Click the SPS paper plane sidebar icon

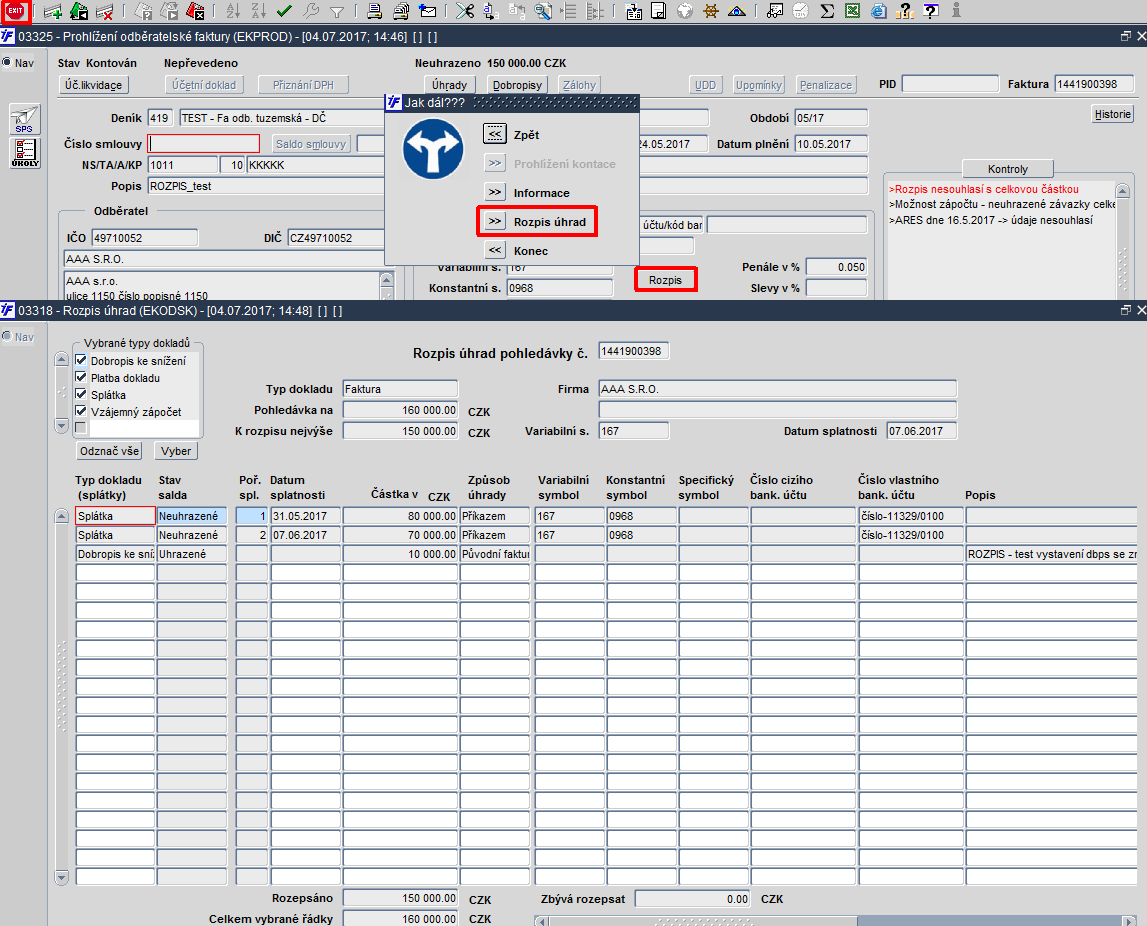(24, 119)
